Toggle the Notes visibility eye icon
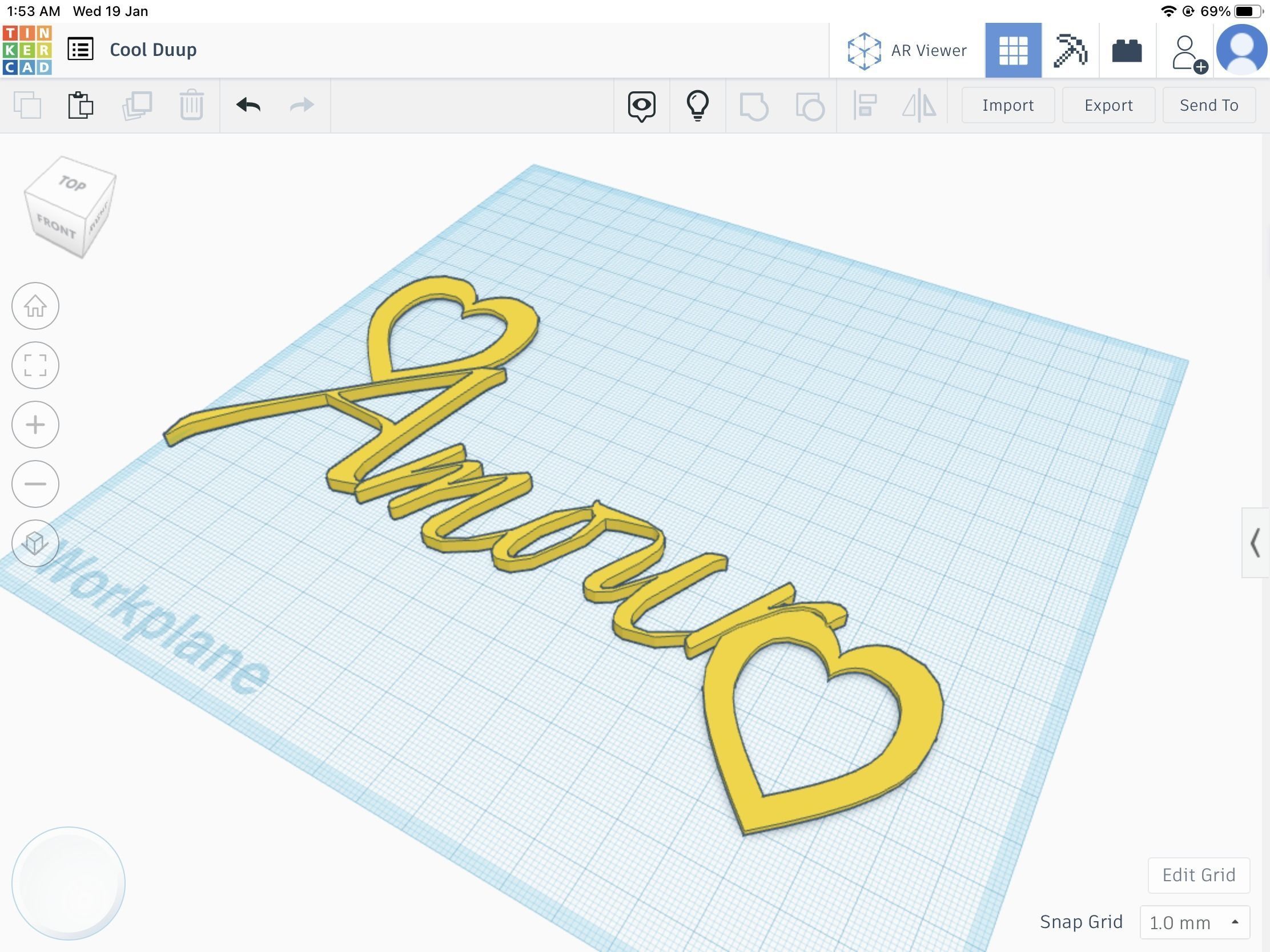This screenshot has height=952, width=1270. [641, 106]
